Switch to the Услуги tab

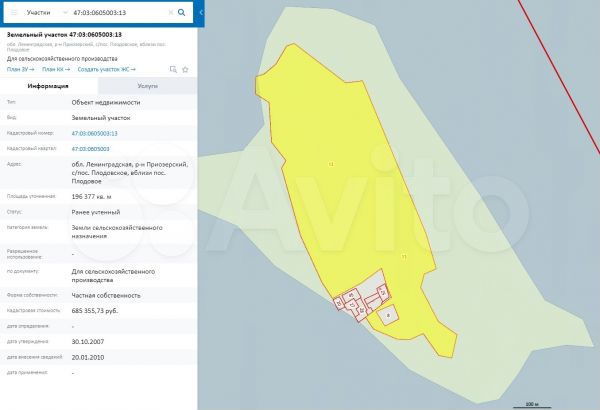click(147, 86)
